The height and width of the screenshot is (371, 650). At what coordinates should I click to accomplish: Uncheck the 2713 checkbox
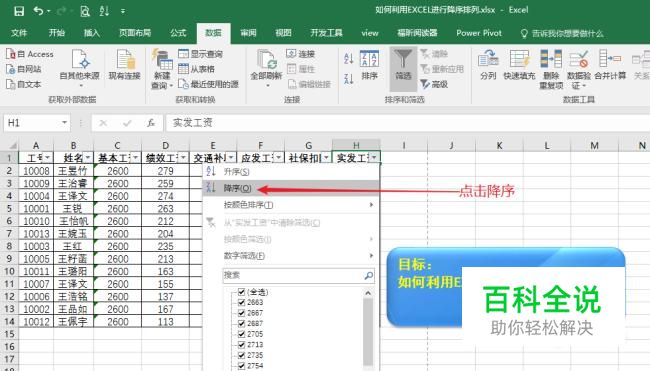click(241, 344)
